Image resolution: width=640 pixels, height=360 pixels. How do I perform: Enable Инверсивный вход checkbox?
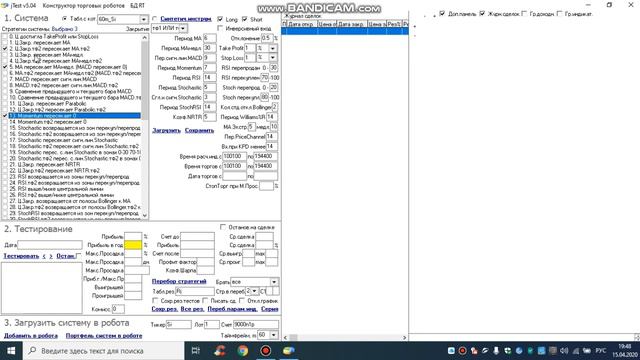220,28
